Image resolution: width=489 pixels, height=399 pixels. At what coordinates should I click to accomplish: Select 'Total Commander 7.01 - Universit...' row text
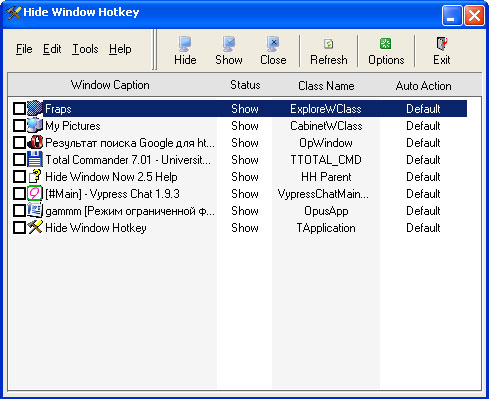pos(128,160)
